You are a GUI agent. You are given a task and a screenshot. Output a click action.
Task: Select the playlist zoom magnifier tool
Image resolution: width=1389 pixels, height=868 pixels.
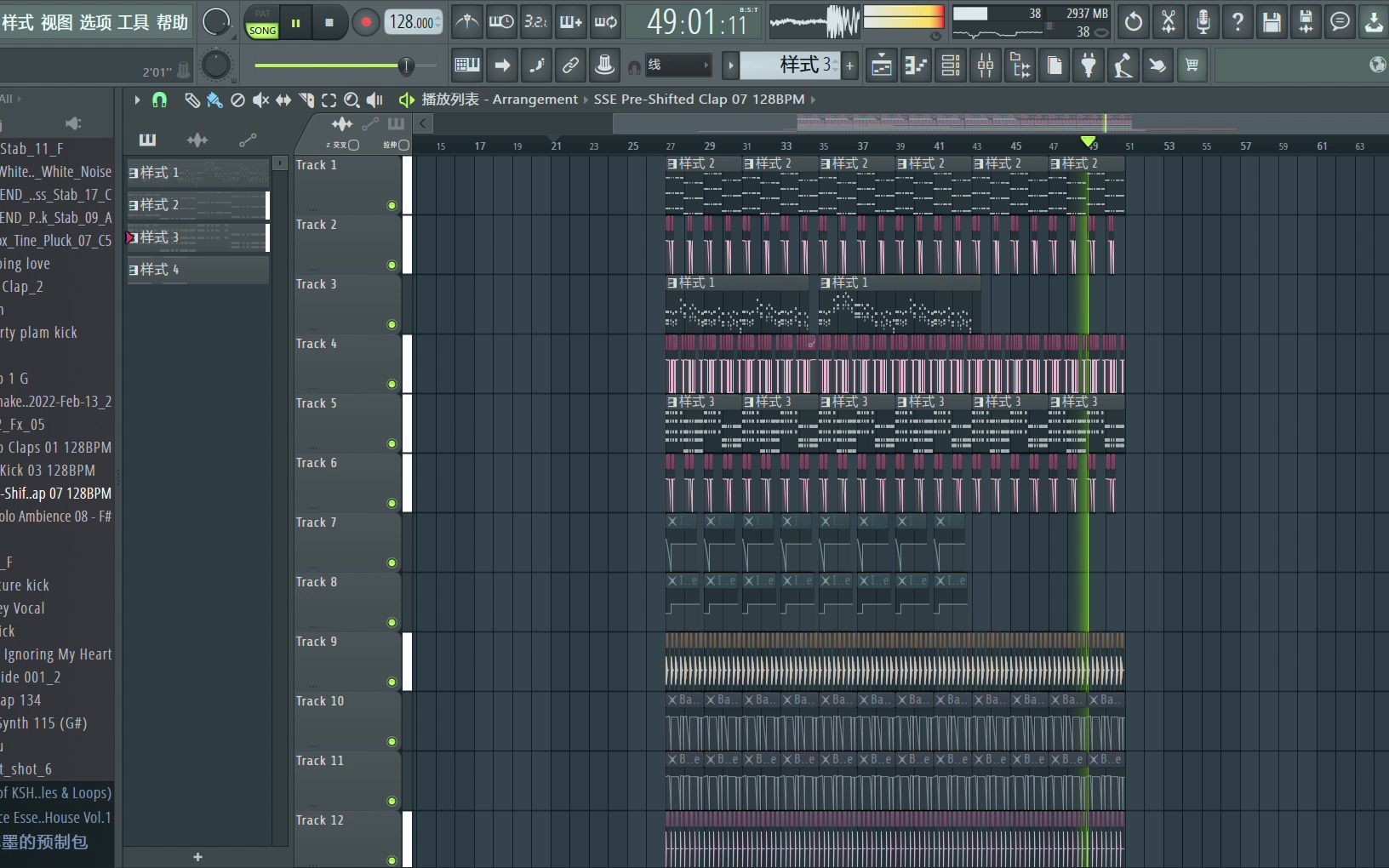pos(352,100)
